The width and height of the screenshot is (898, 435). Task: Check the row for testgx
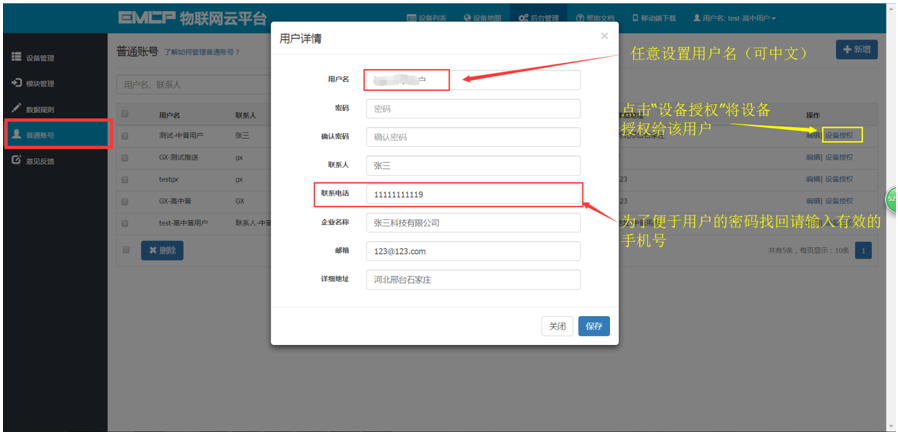[x=125, y=179]
